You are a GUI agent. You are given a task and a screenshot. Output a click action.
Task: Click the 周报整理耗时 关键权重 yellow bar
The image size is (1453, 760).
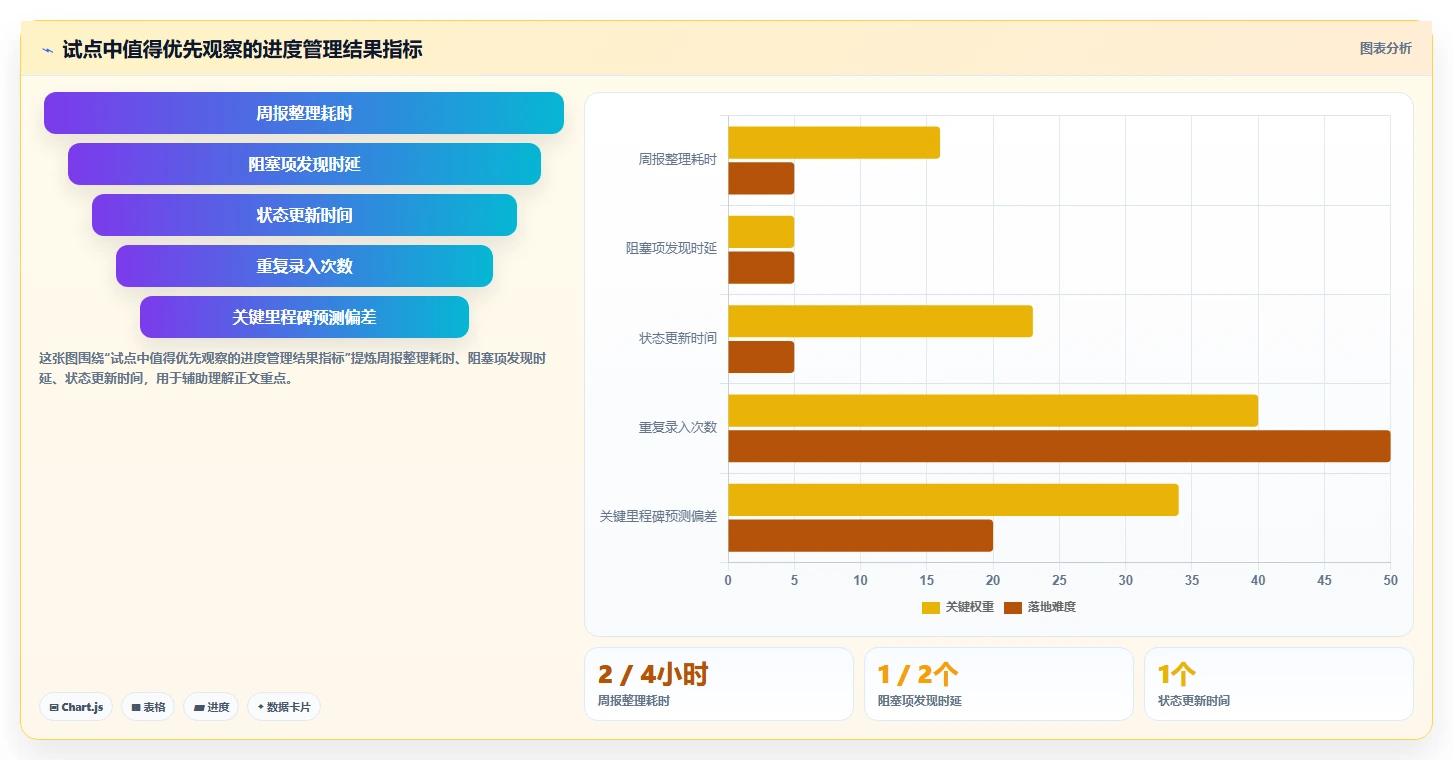pyautogui.click(x=834, y=142)
